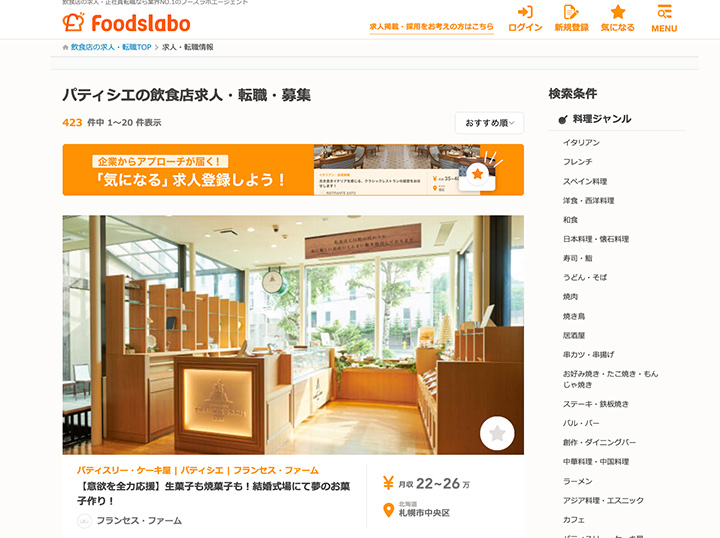The height and width of the screenshot is (538, 720).
Task: Click the location pin for 札幌市中央区
Action: [388, 510]
